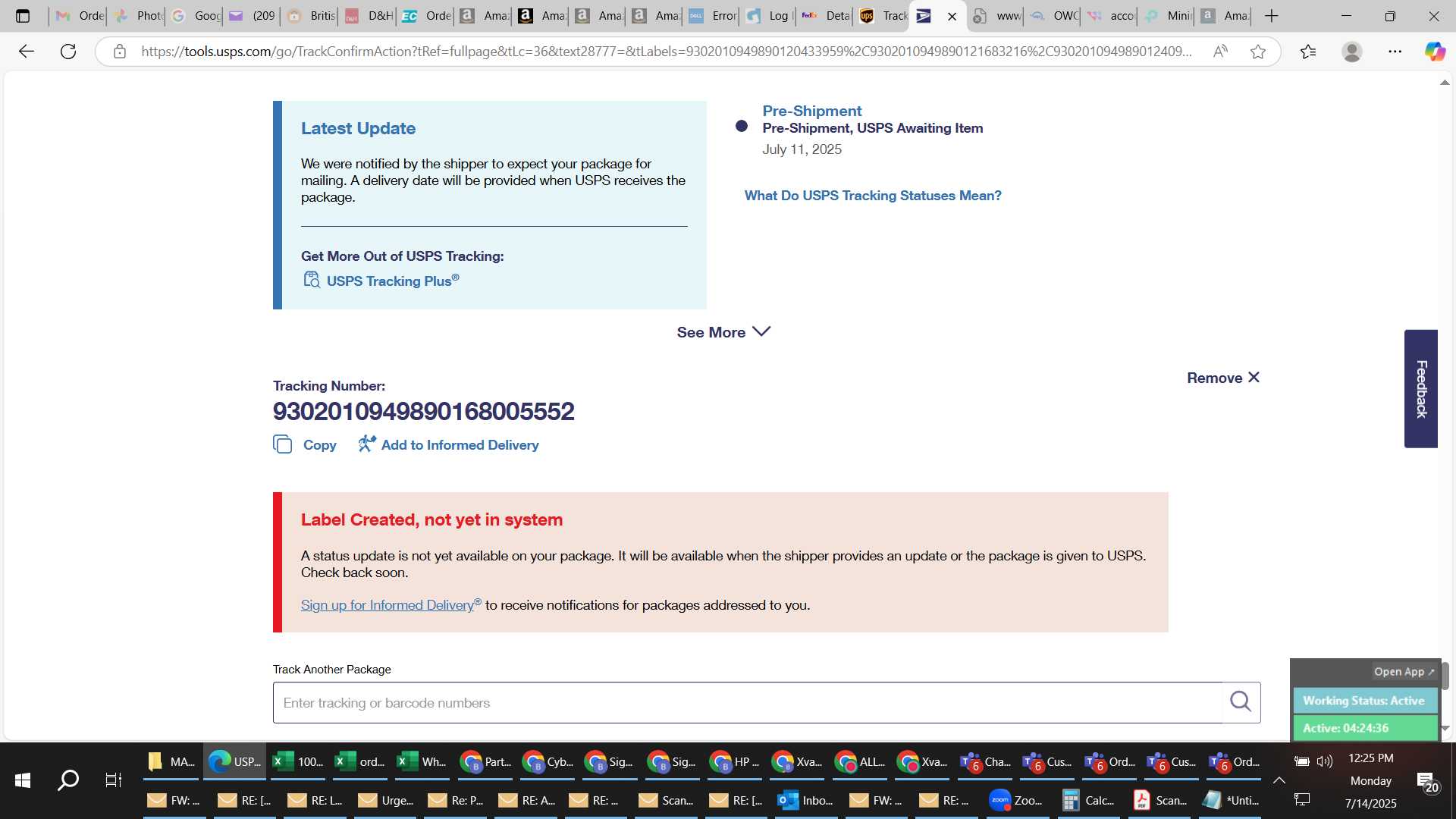The height and width of the screenshot is (819, 1456).
Task: Open Urge... email in taskbar
Action: pos(385,801)
